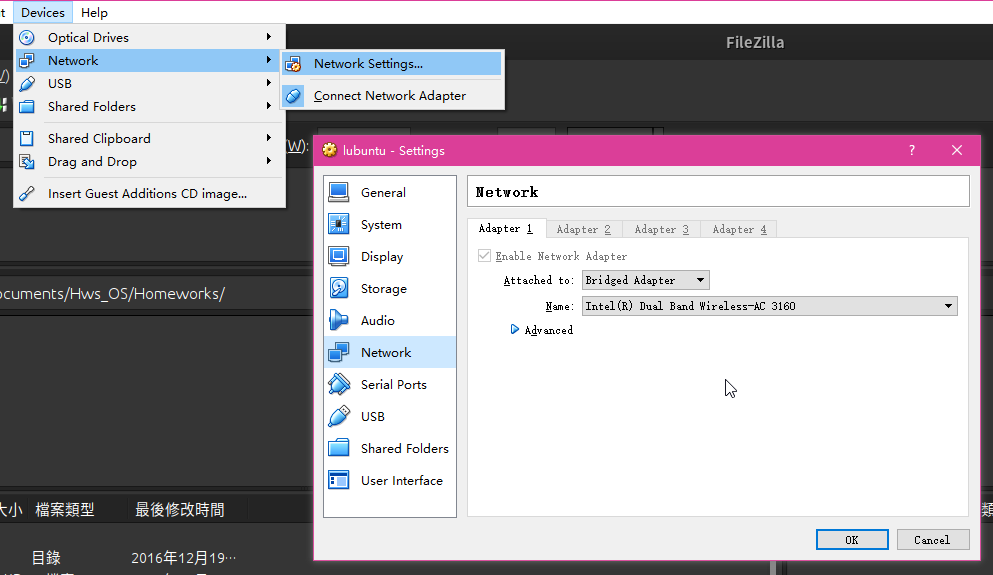Viewport: 993px width, 575px height.
Task: Click the USB plug icon in Devices menu
Action: tap(27, 84)
